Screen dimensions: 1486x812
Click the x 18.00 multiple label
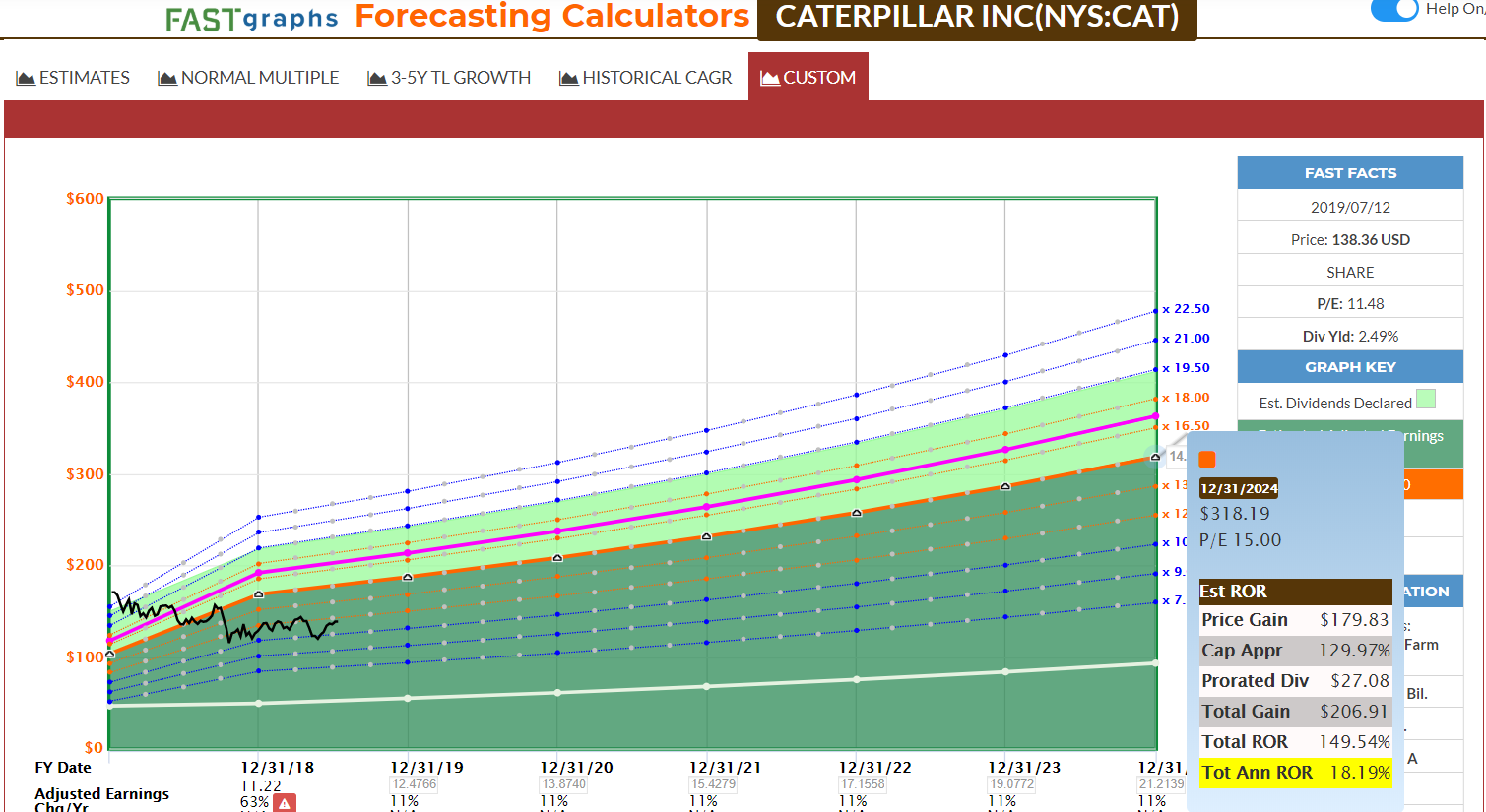click(1186, 398)
